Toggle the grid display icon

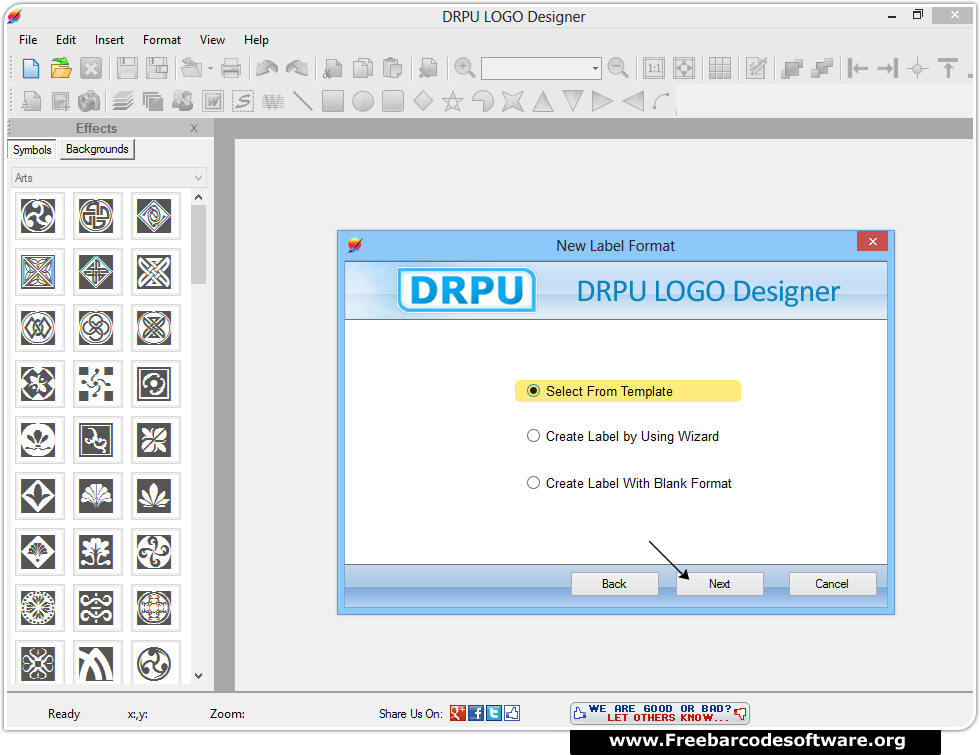719,68
